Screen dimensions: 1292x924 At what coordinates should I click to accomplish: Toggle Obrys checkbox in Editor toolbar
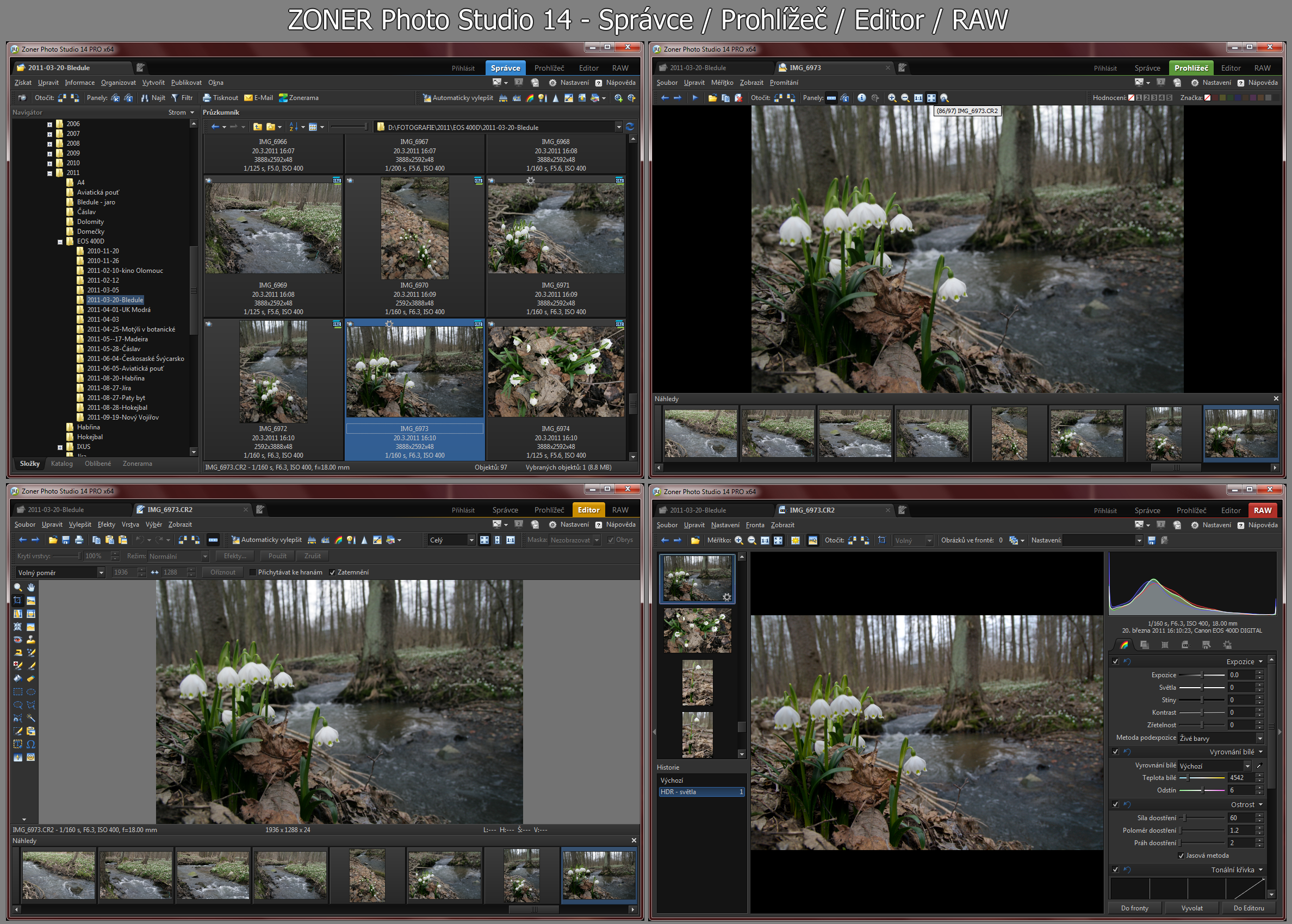[x=611, y=540]
